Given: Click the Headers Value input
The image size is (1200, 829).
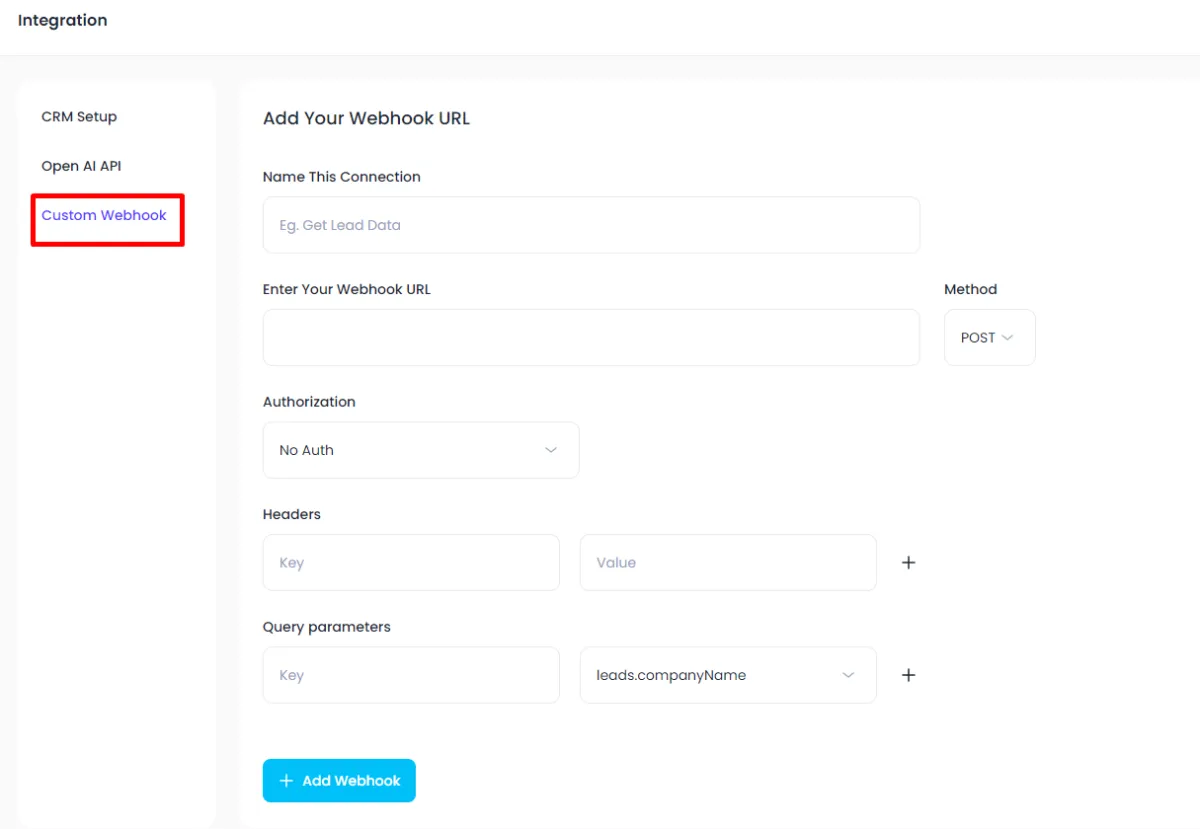Looking at the screenshot, I should (x=727, y=563).
